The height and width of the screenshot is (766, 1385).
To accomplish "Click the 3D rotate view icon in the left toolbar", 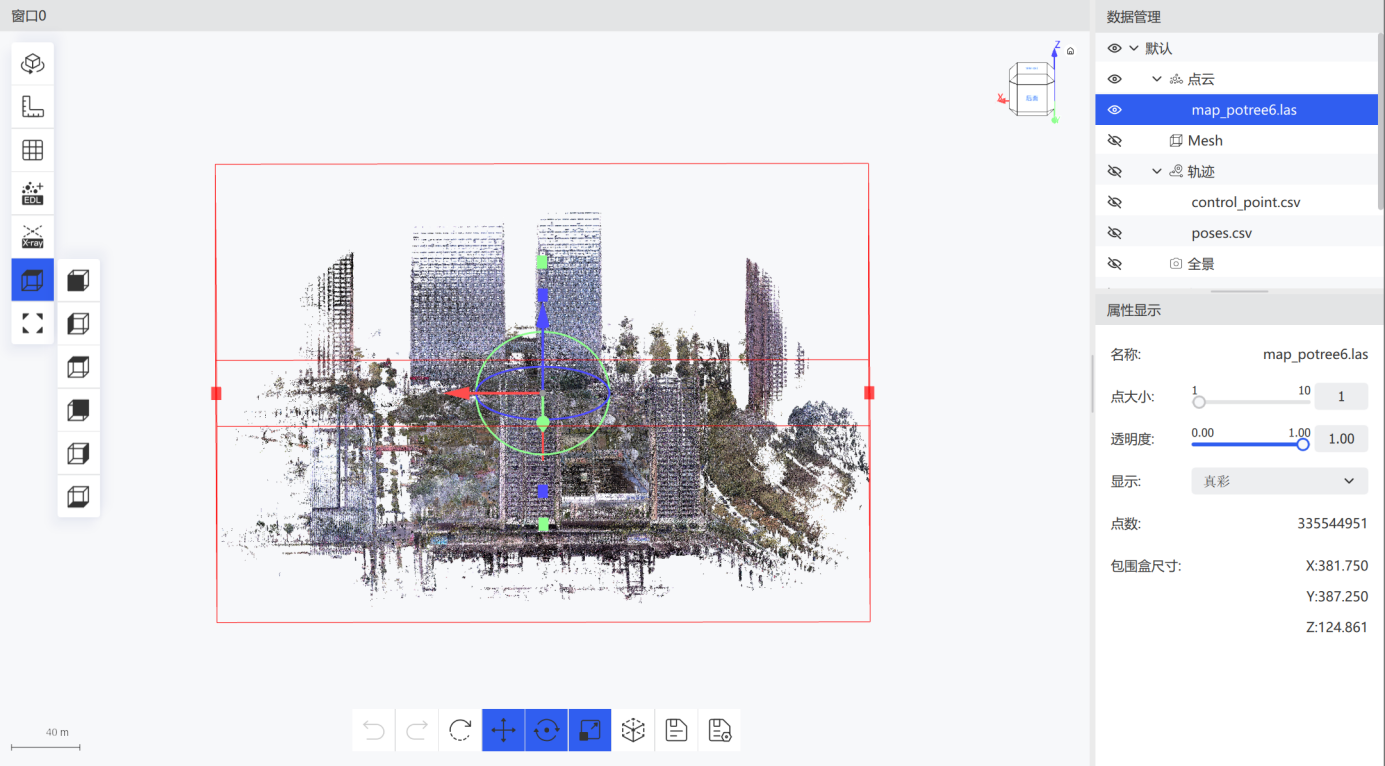I will pos(33,64).
